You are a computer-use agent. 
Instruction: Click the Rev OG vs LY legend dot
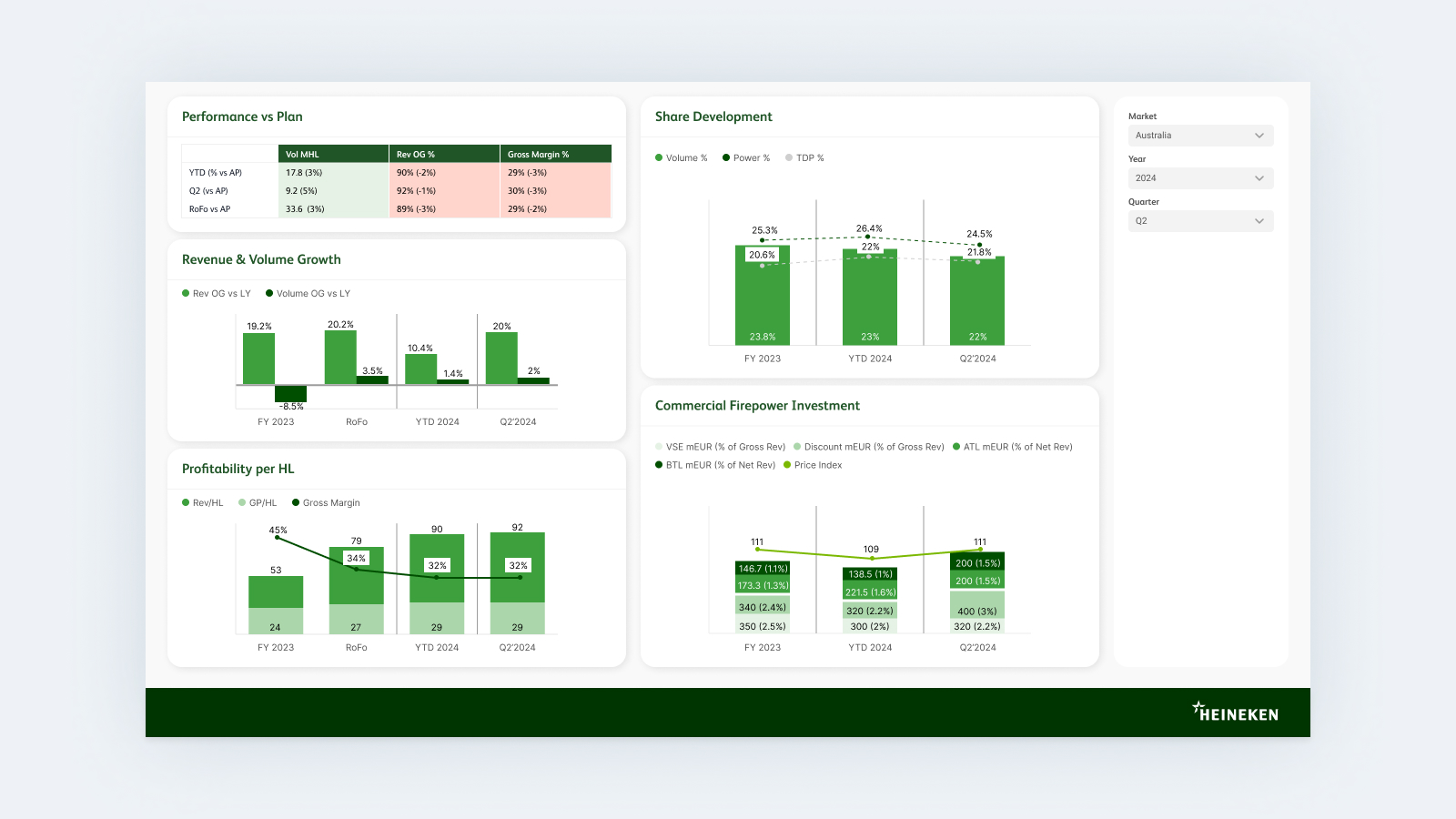[184, 293]
